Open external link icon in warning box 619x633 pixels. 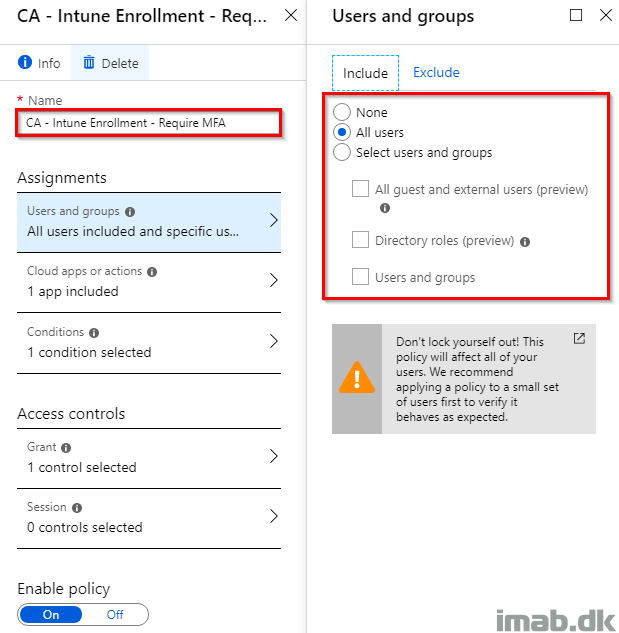(x=579, y=338)
